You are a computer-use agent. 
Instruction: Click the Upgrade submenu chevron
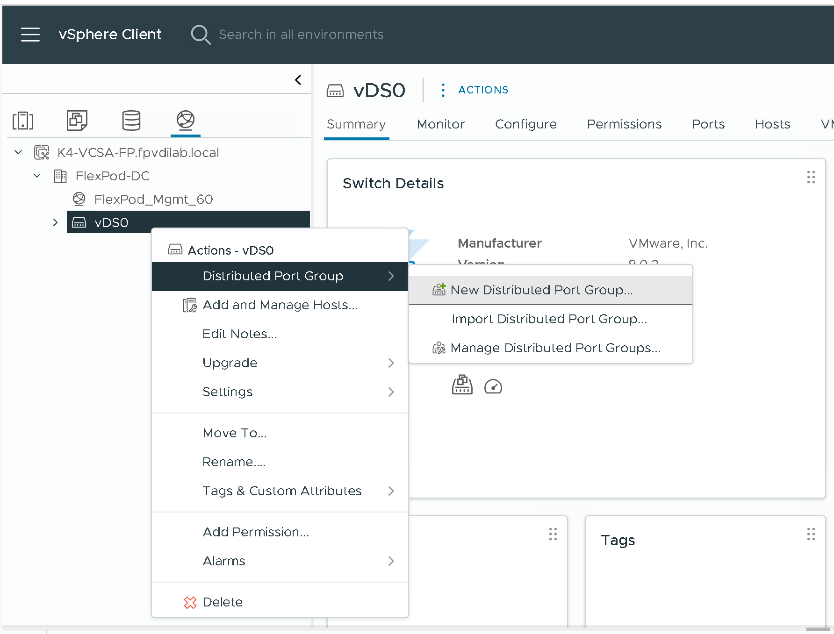tap(391, 363)
